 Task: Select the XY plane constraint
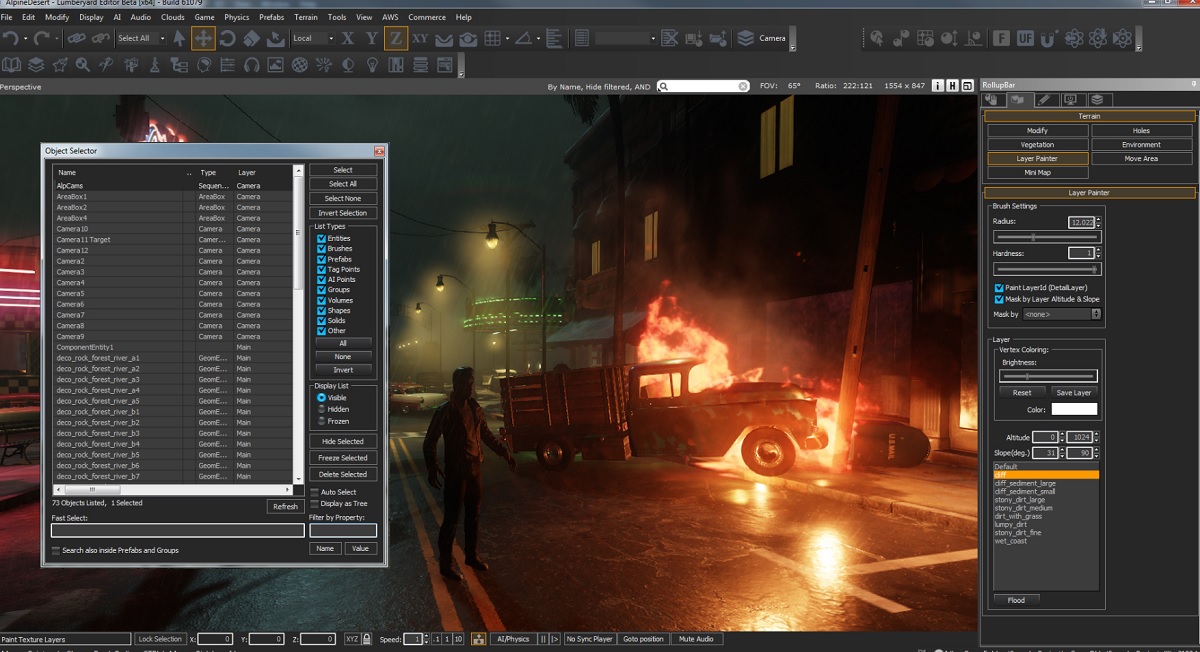420,38
